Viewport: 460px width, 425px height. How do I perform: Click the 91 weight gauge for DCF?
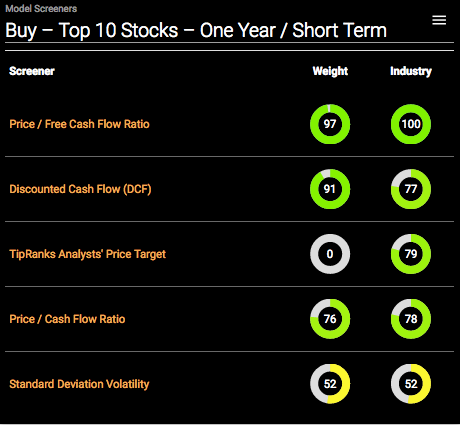(330, 189)
